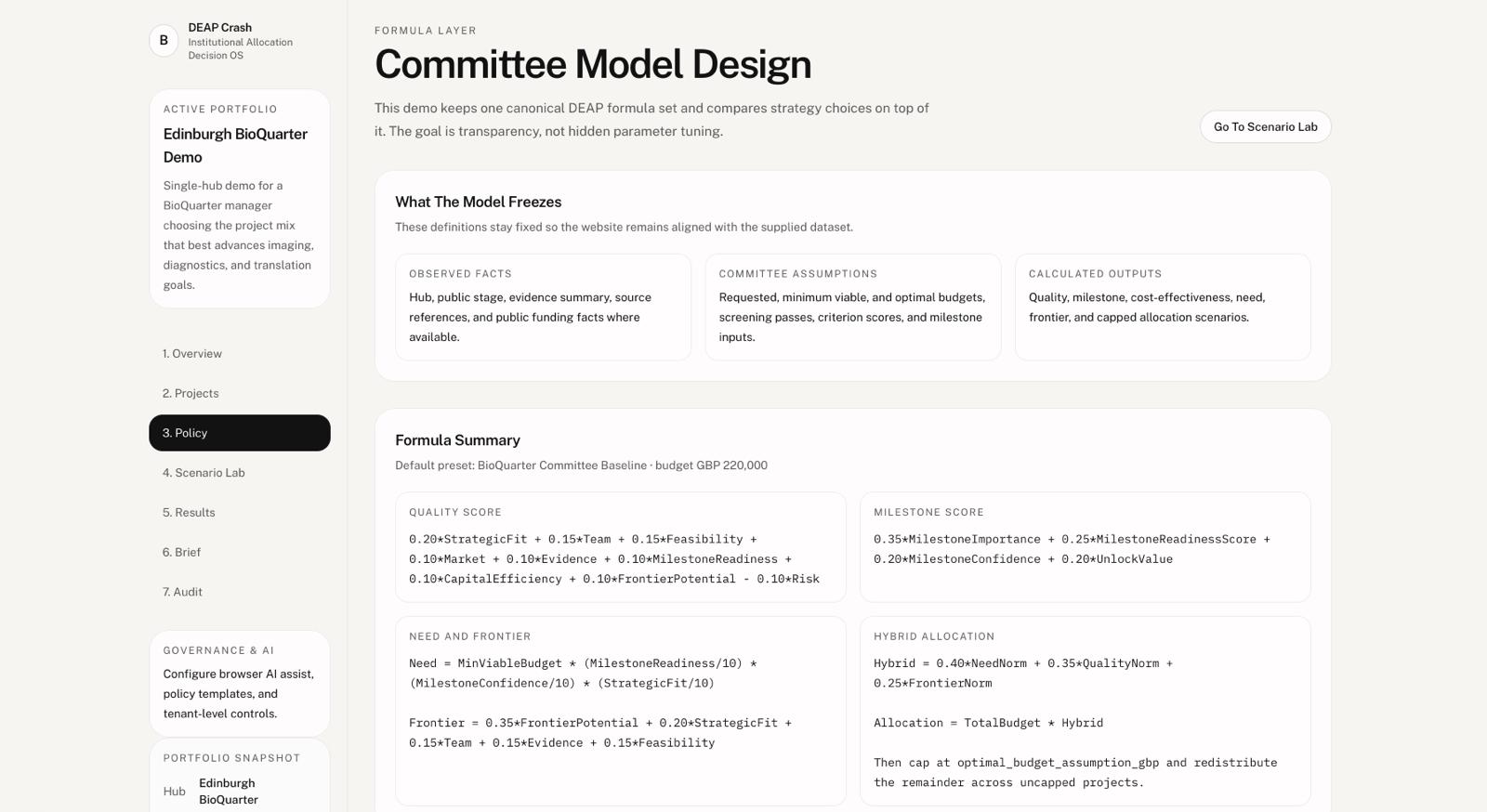The image size is (1487, 812).
Task: Select the Committee Assumptions card
Action: [852, 307]
